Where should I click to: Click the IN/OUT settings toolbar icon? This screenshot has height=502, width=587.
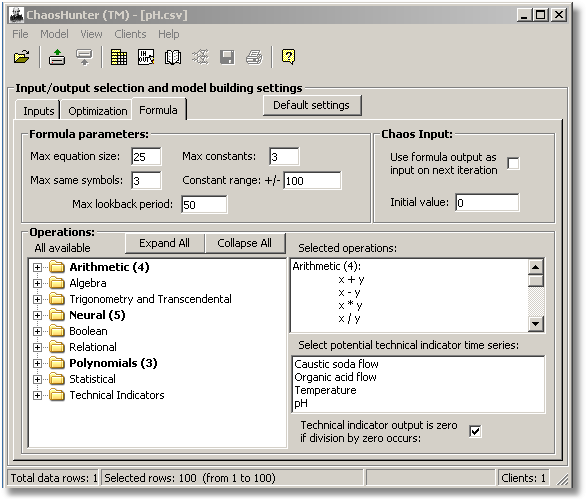coord(146,58)
